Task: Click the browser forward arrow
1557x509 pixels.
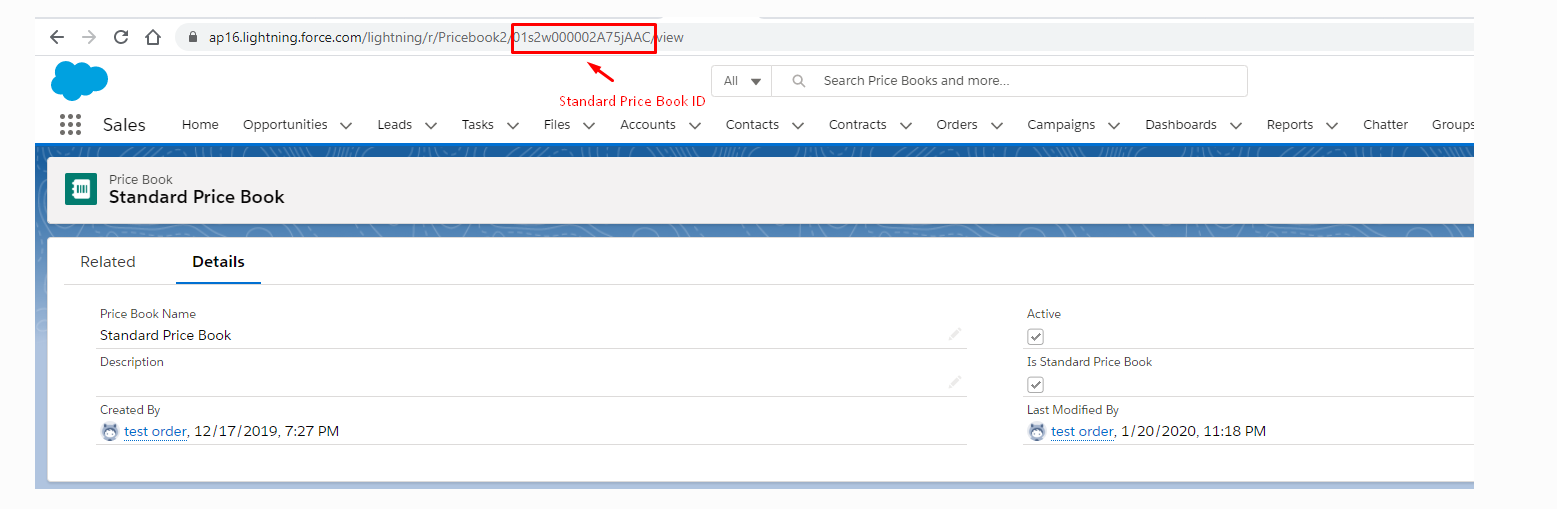Action: pos(89,37)
